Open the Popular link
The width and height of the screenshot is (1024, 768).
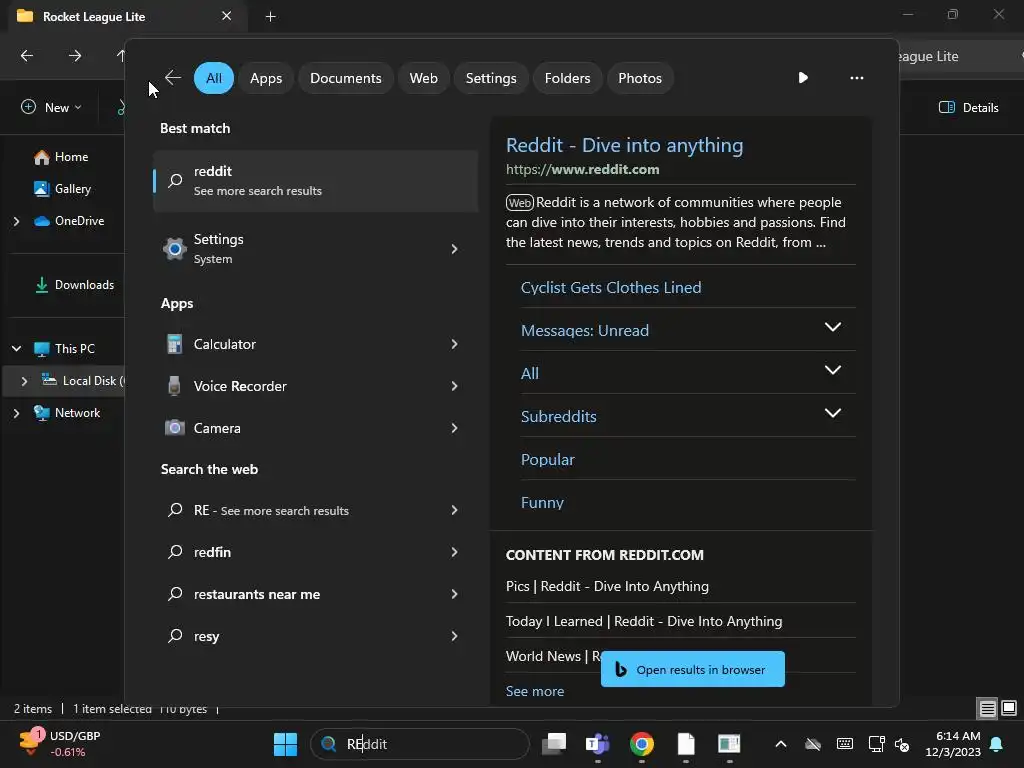click(x=547, y=460)
